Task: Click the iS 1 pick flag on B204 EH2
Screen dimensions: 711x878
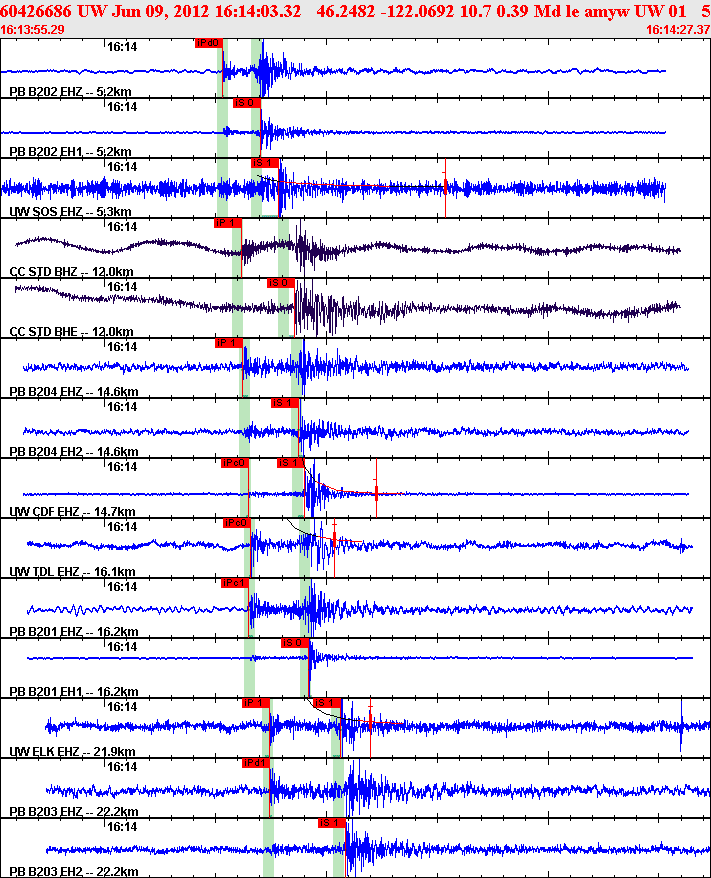Action: point(284,403)
